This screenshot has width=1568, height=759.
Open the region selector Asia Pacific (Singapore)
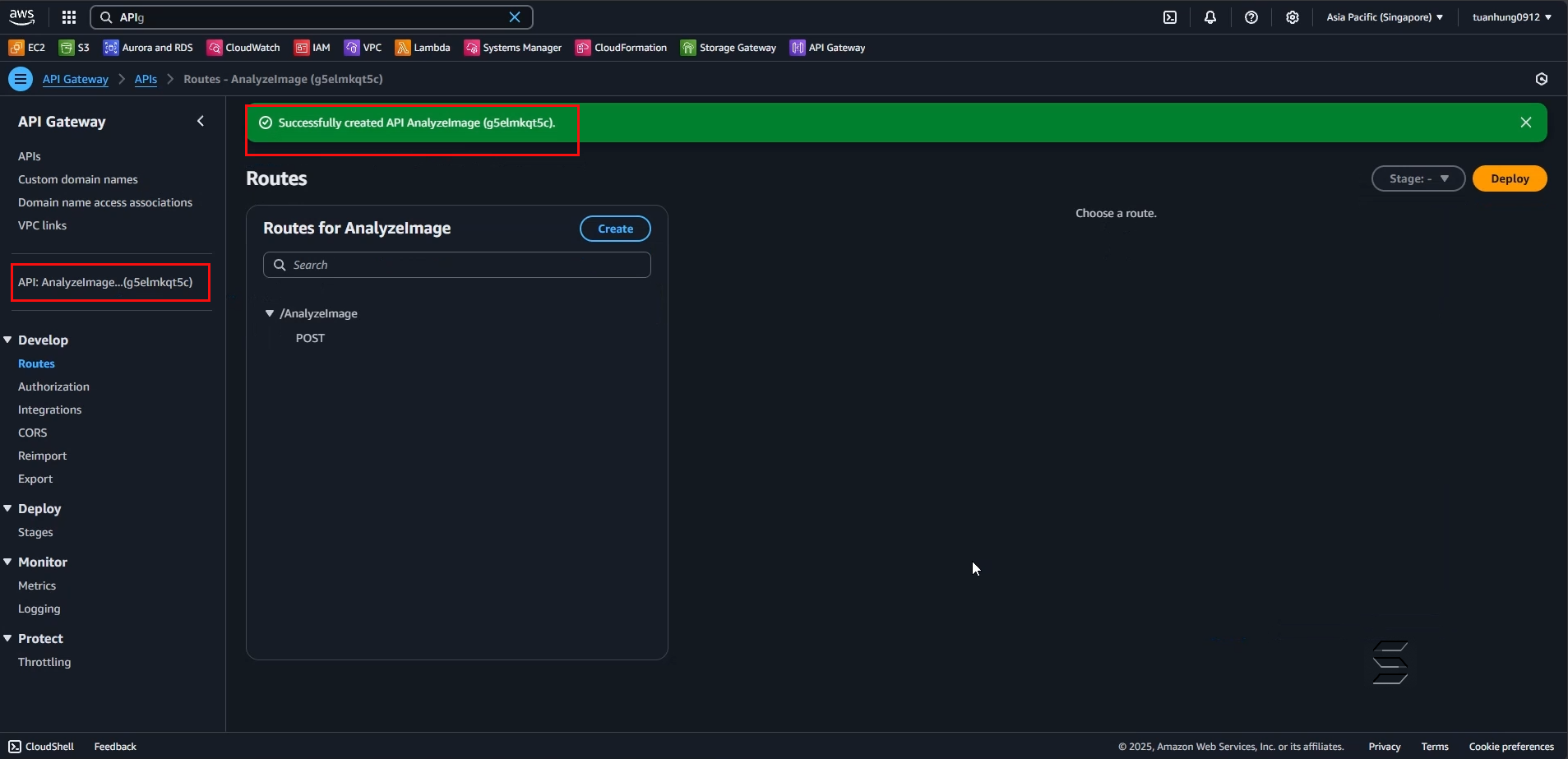point(1385,17)
